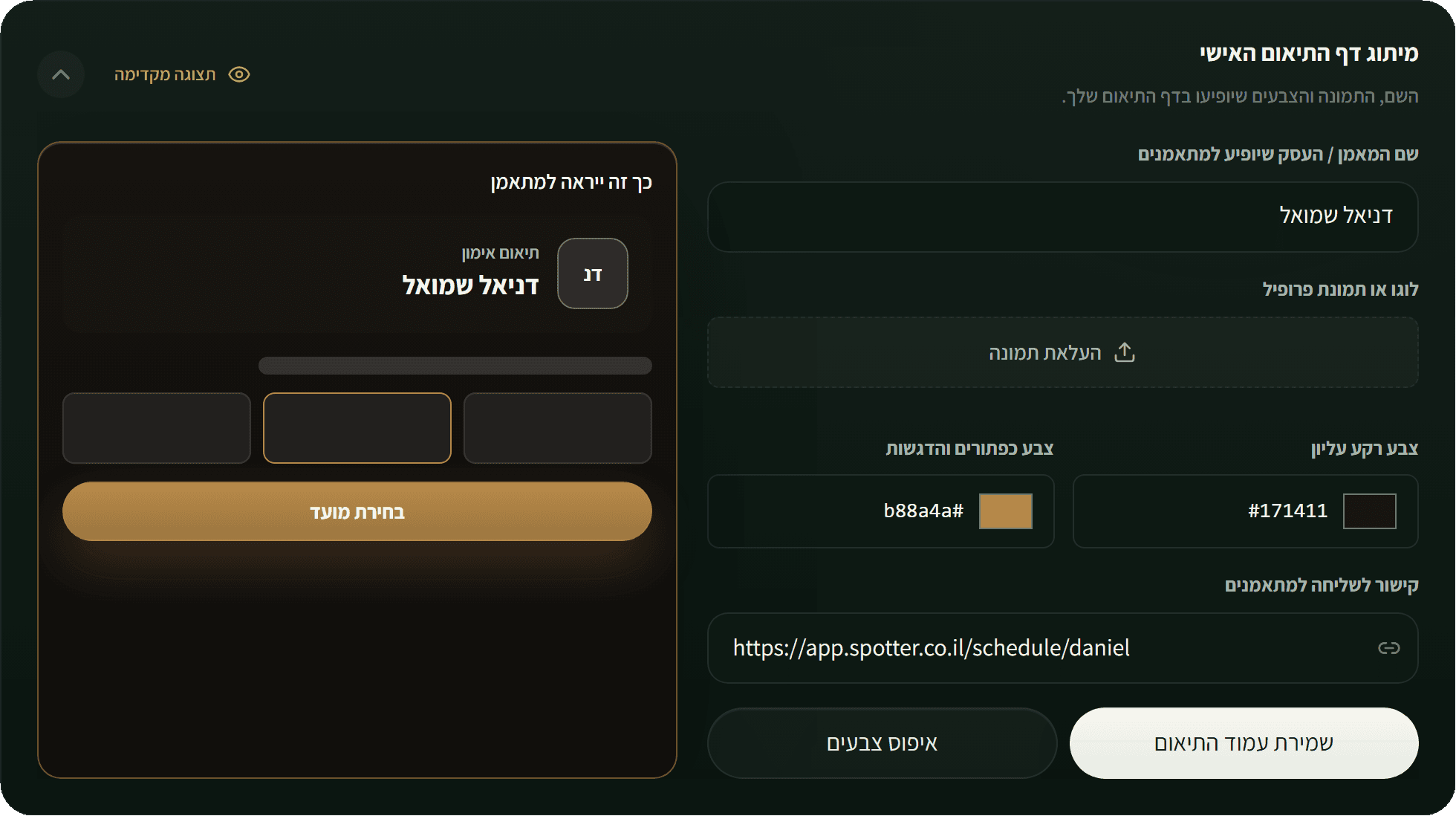This screenshot has height=816, width=1456.
Task: Toggle the eye icon beside תצוגה מקדימה
Action: tap(239, 74)
